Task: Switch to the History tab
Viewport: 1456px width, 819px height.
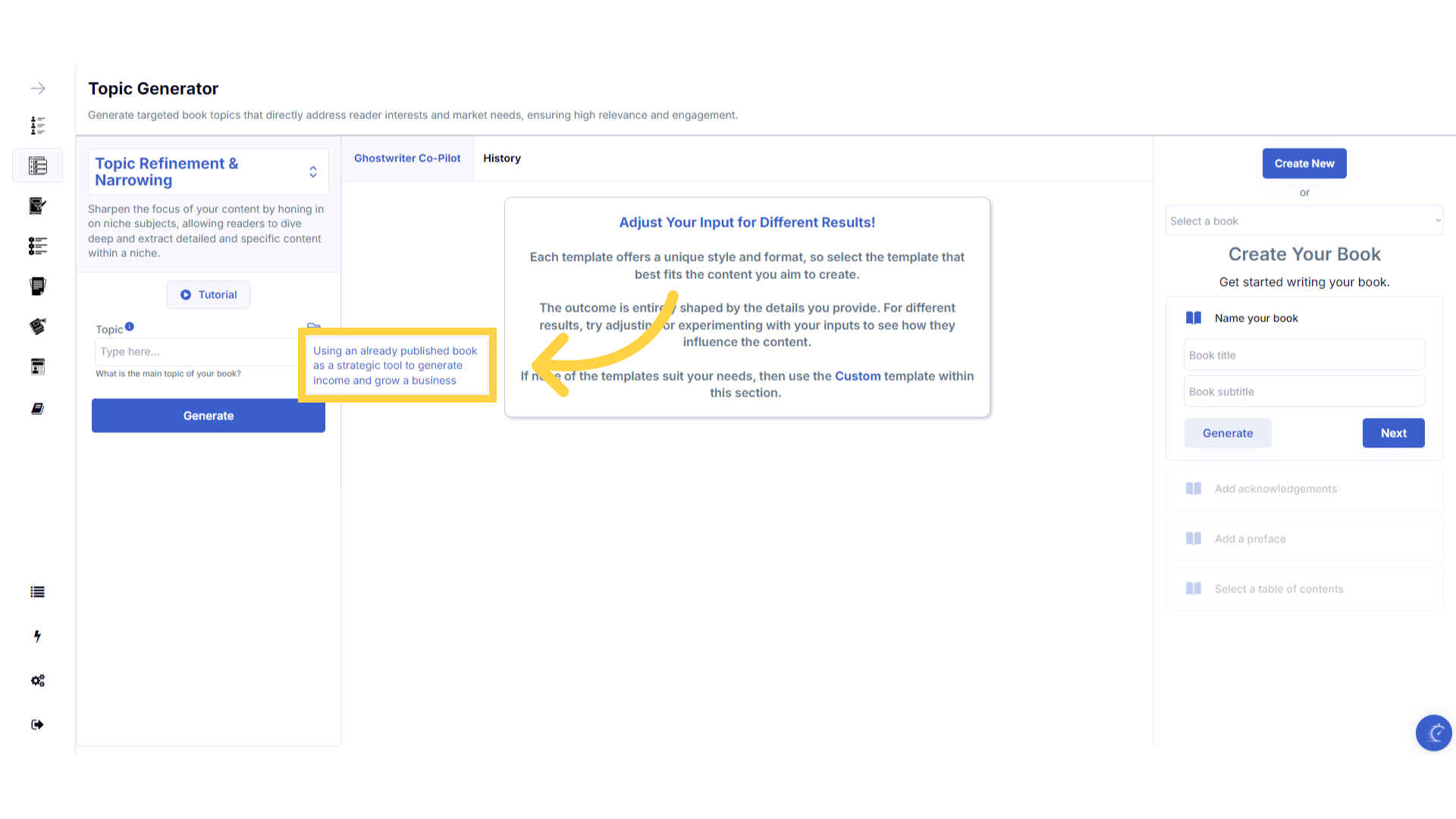Action: coord(502,158)
